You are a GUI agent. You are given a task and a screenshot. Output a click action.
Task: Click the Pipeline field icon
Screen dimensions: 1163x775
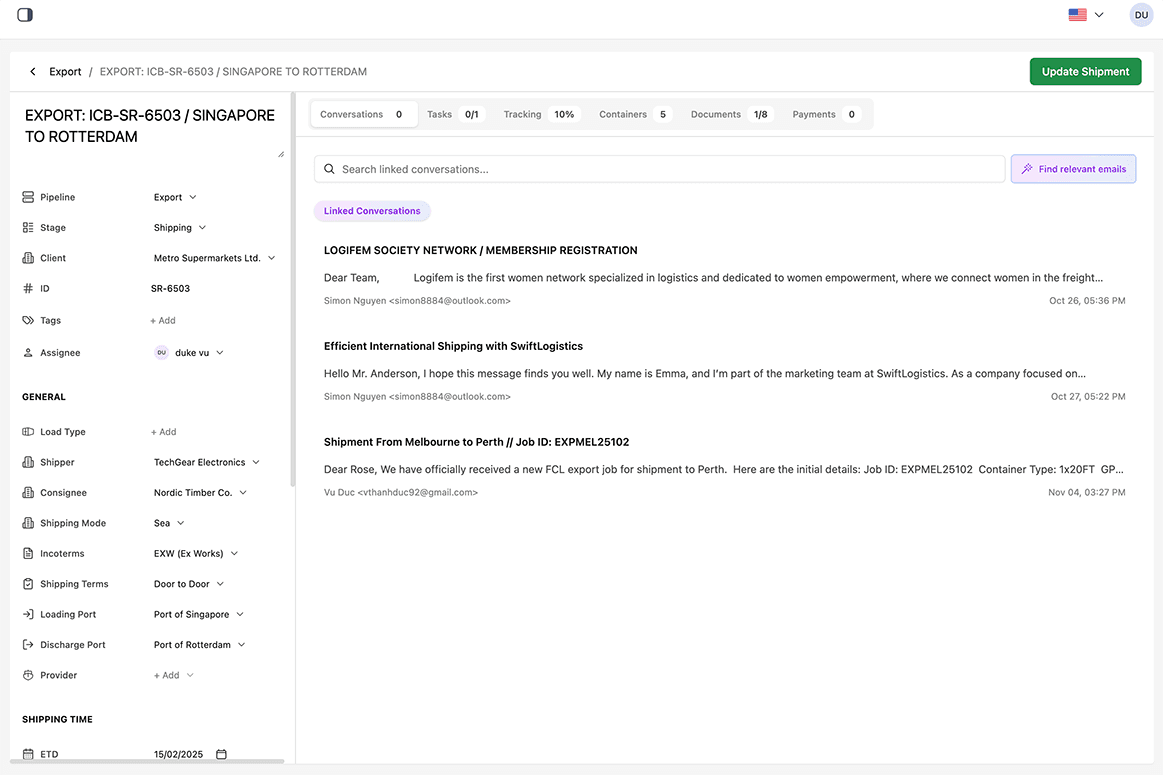click(28, 197)
